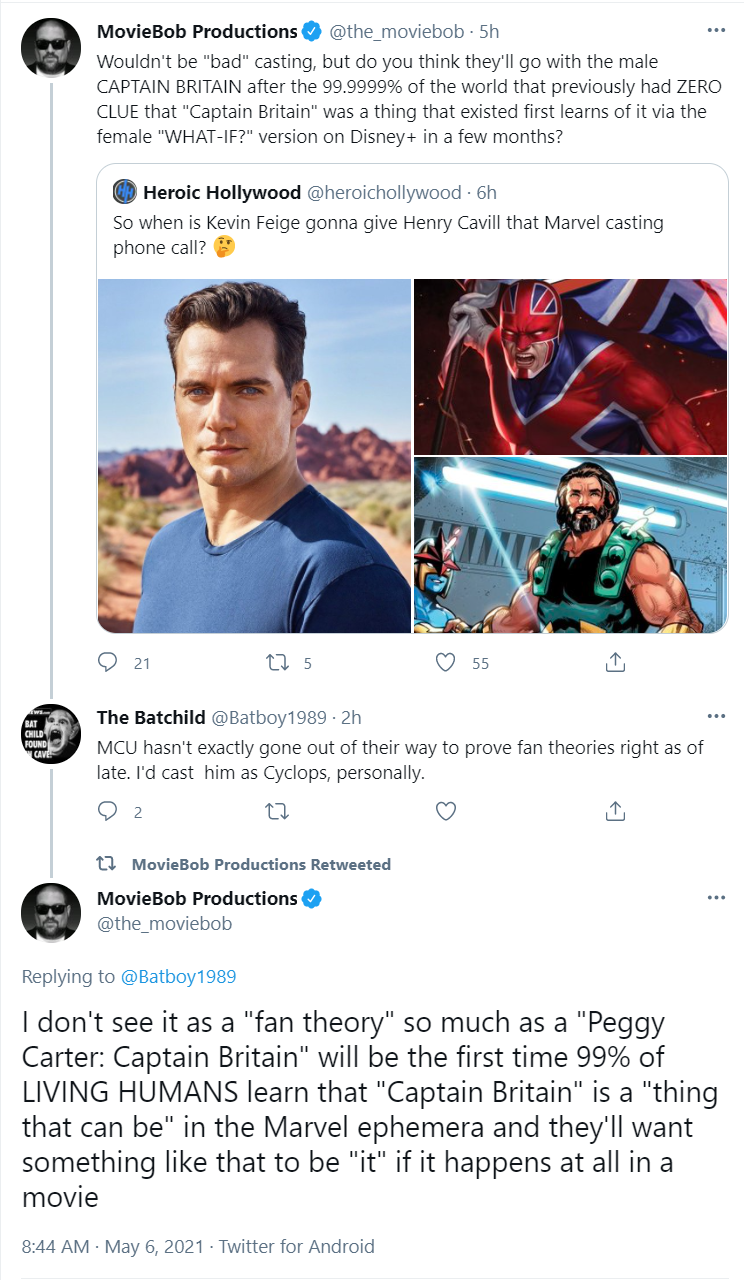View the red Captain Britain comic image
744x1280 pixels.
pyautogui.click(x=571, y=366)
